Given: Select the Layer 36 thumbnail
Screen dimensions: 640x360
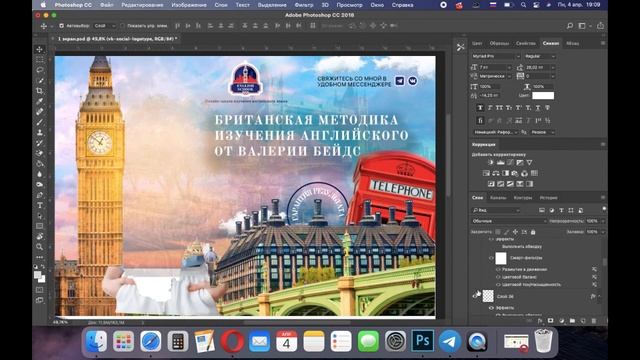Looking at the screenshot, I should pyautogui.click(x=488, y=296).
